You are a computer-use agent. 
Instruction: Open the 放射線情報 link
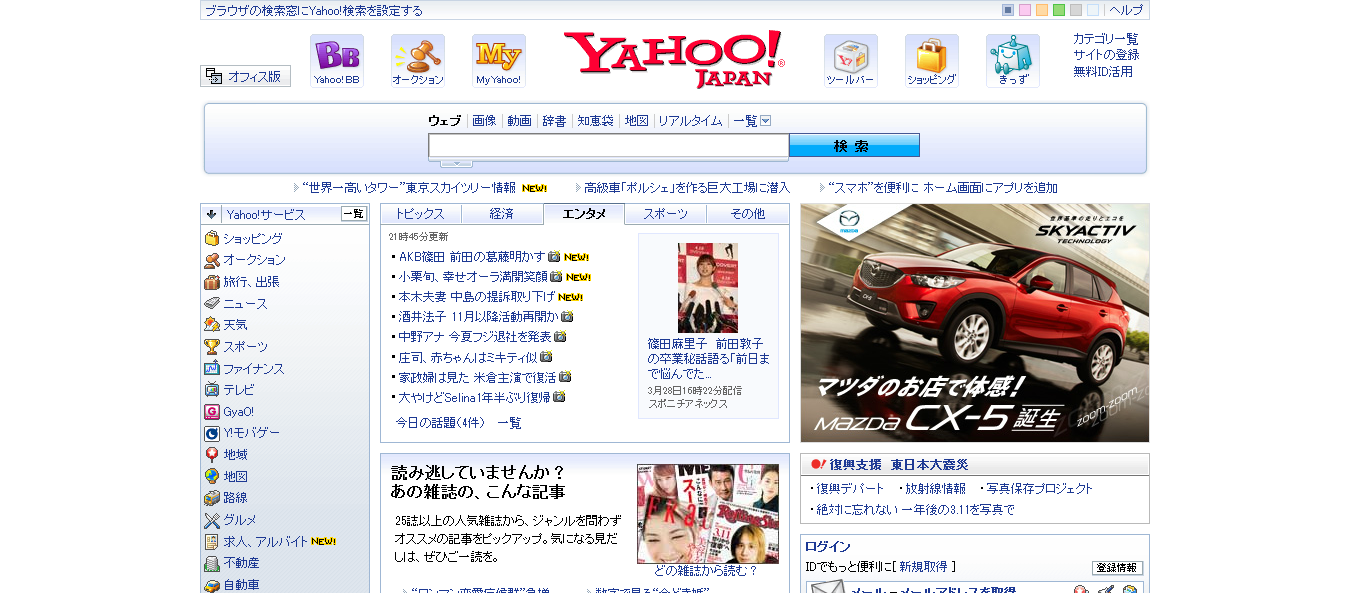coord(936,489)
